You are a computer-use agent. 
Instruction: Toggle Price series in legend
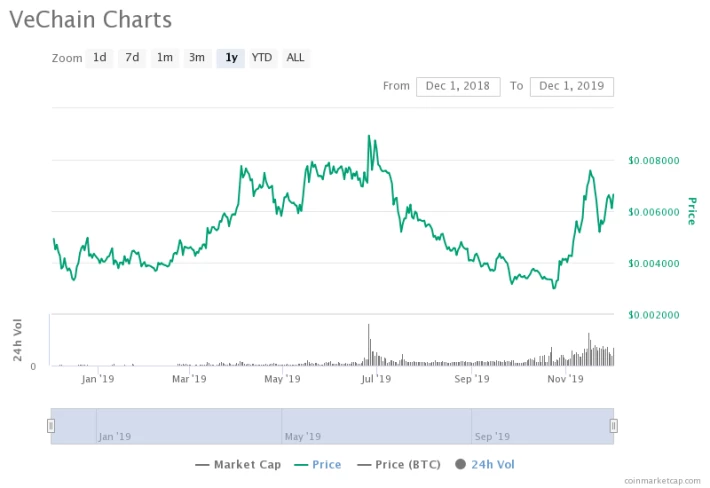[x=318, y=464]
